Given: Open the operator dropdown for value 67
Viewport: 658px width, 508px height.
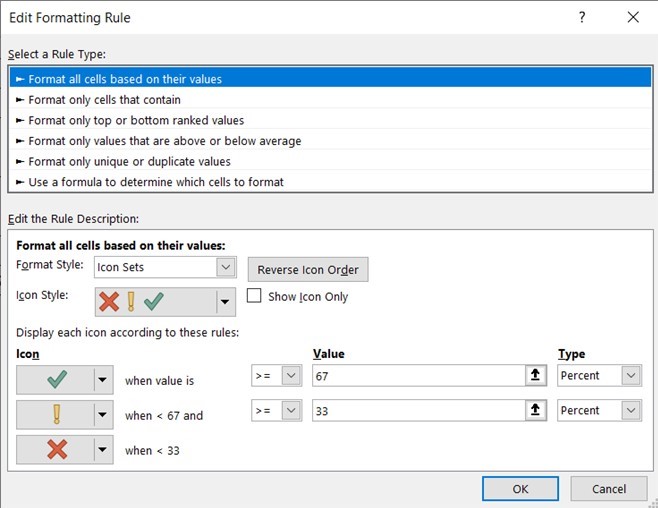Looking at the screenshot, I should tap(291, 376).
